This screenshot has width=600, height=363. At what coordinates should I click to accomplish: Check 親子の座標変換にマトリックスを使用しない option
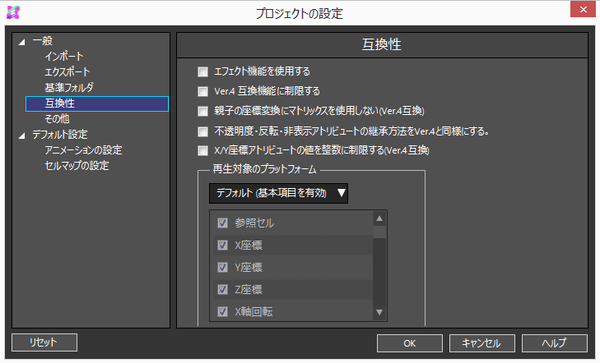(x=203, y=111)
